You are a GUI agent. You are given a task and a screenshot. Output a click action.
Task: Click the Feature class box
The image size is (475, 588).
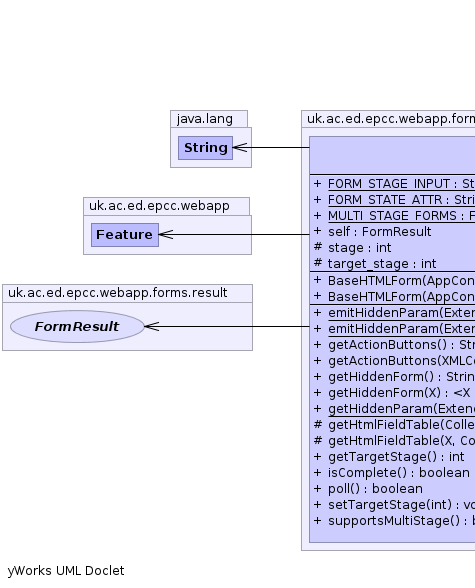click(125, 235)
